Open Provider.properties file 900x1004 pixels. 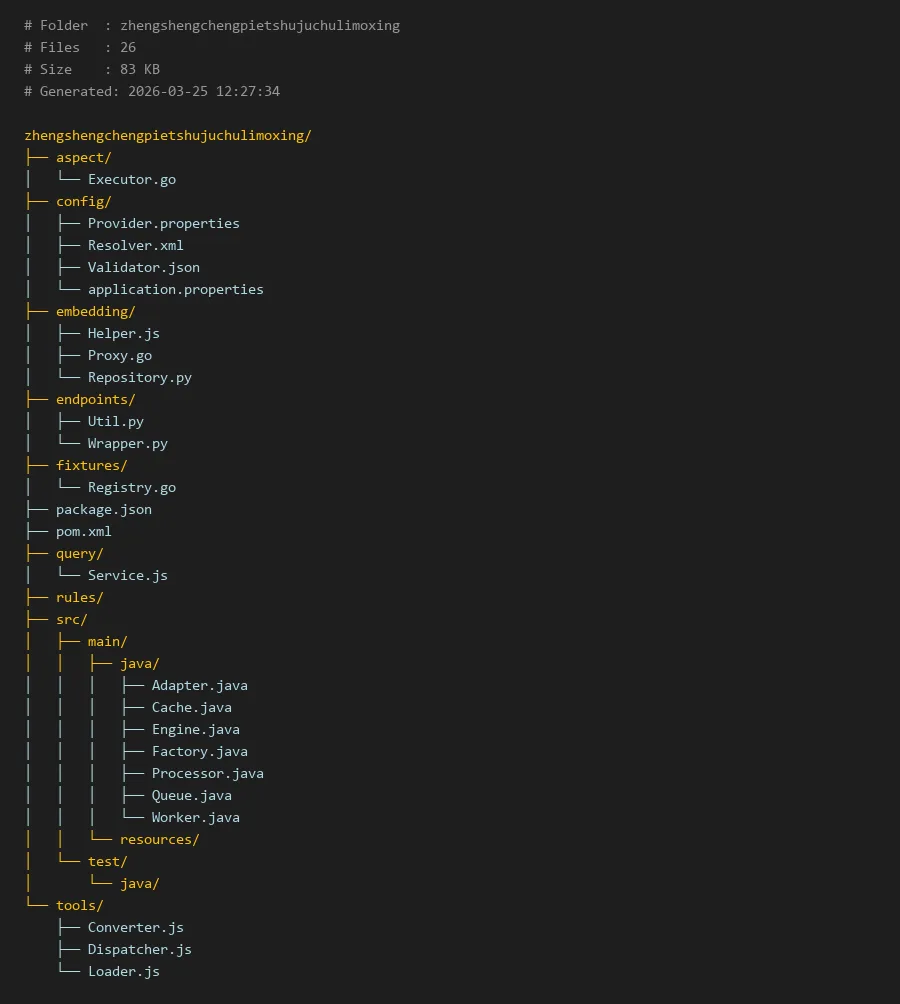(x=163, y=223)
